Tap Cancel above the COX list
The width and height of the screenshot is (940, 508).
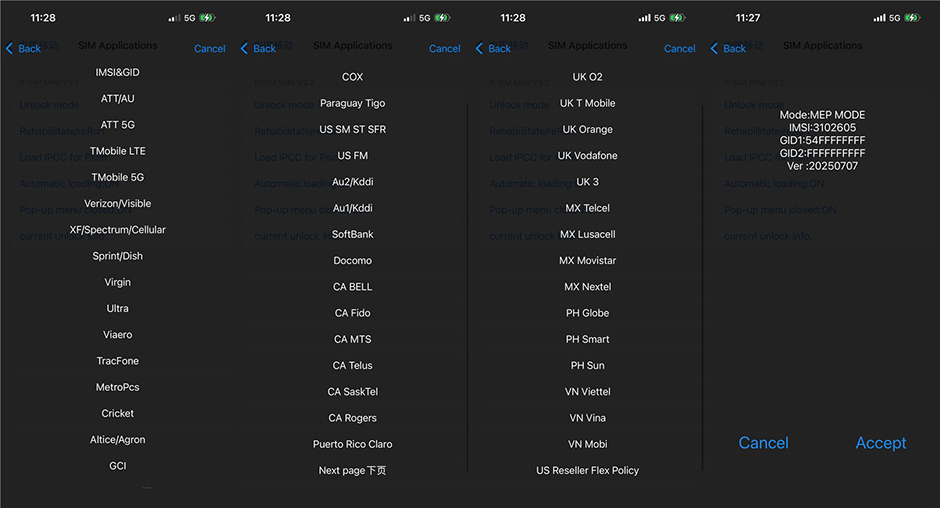click(x=445, y=49)
